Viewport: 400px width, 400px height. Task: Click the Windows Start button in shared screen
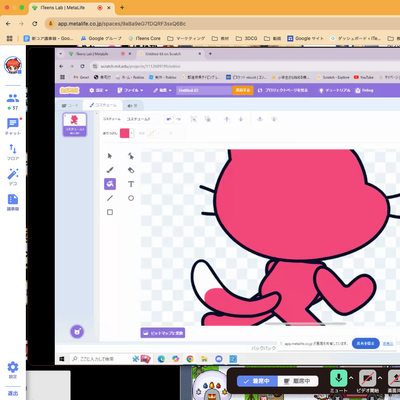click(62, 359)
